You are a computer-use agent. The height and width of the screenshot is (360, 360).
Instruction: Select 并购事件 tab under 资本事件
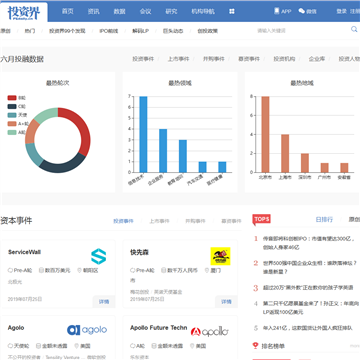(x=195, y=221)
